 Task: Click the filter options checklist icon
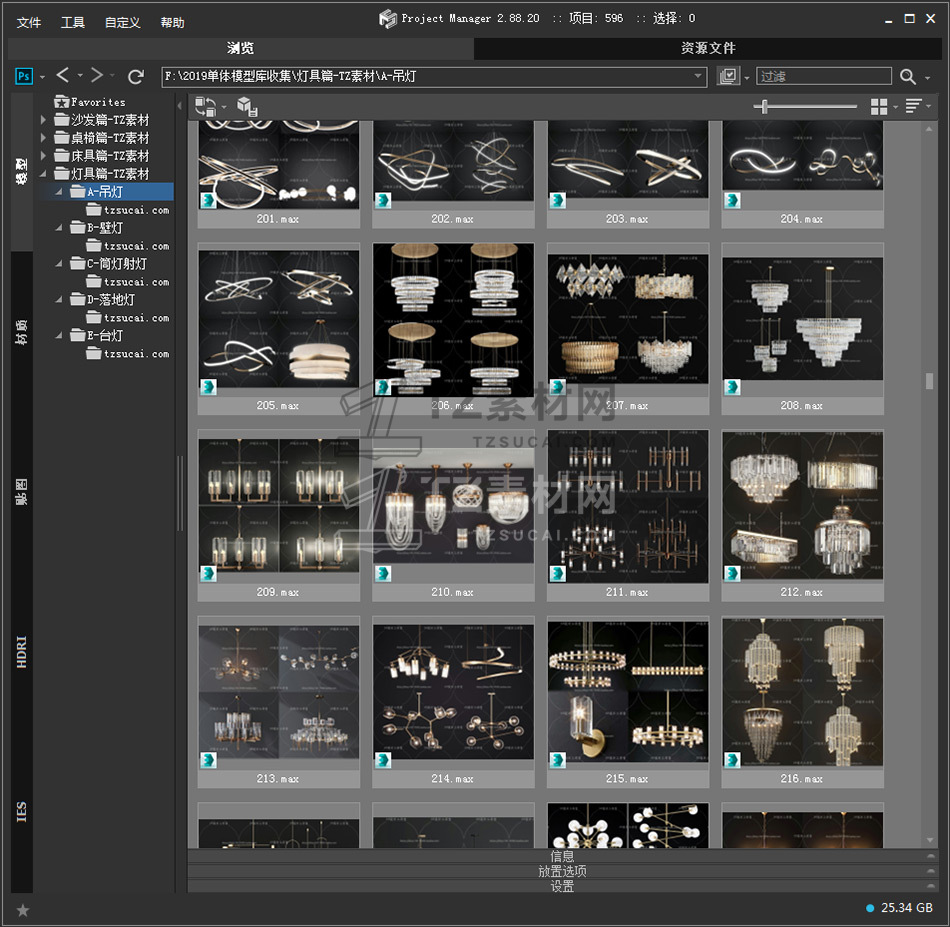tap(728, 76)
